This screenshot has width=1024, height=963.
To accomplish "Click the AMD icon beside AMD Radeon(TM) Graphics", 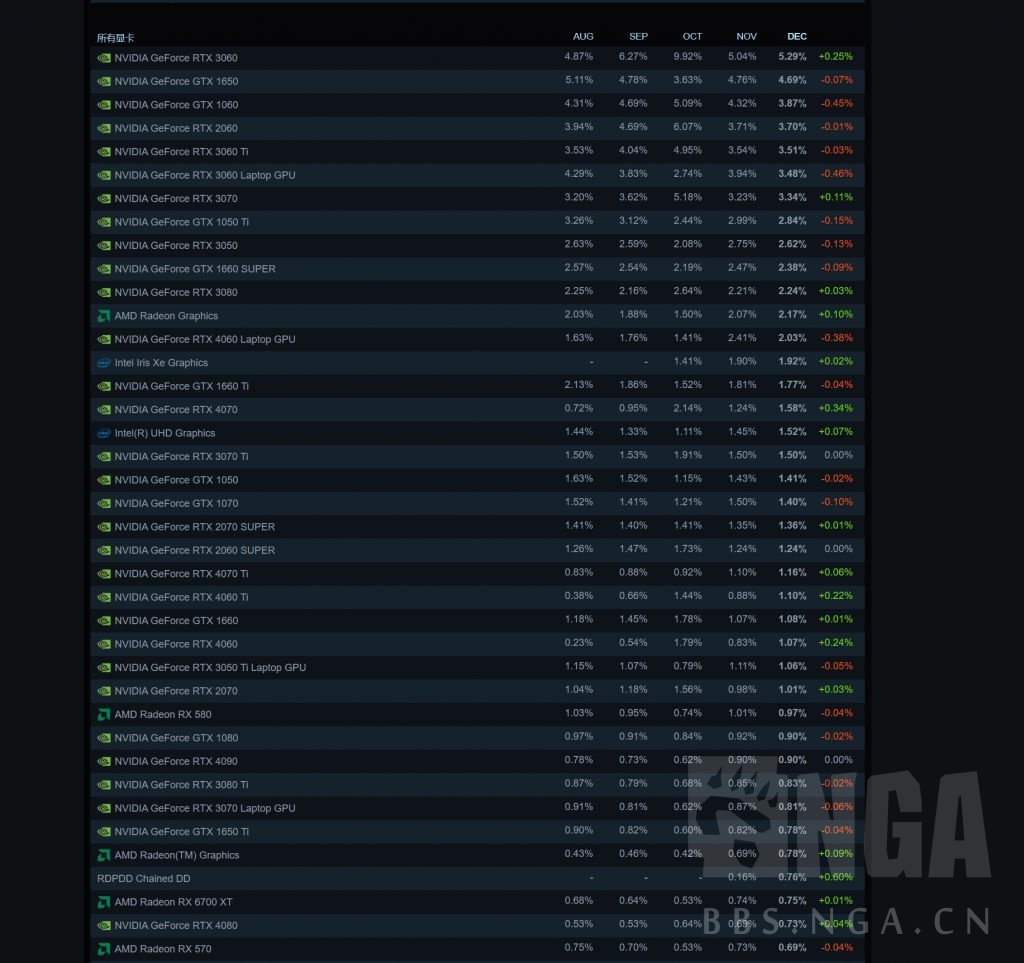I will pos(103,855).
